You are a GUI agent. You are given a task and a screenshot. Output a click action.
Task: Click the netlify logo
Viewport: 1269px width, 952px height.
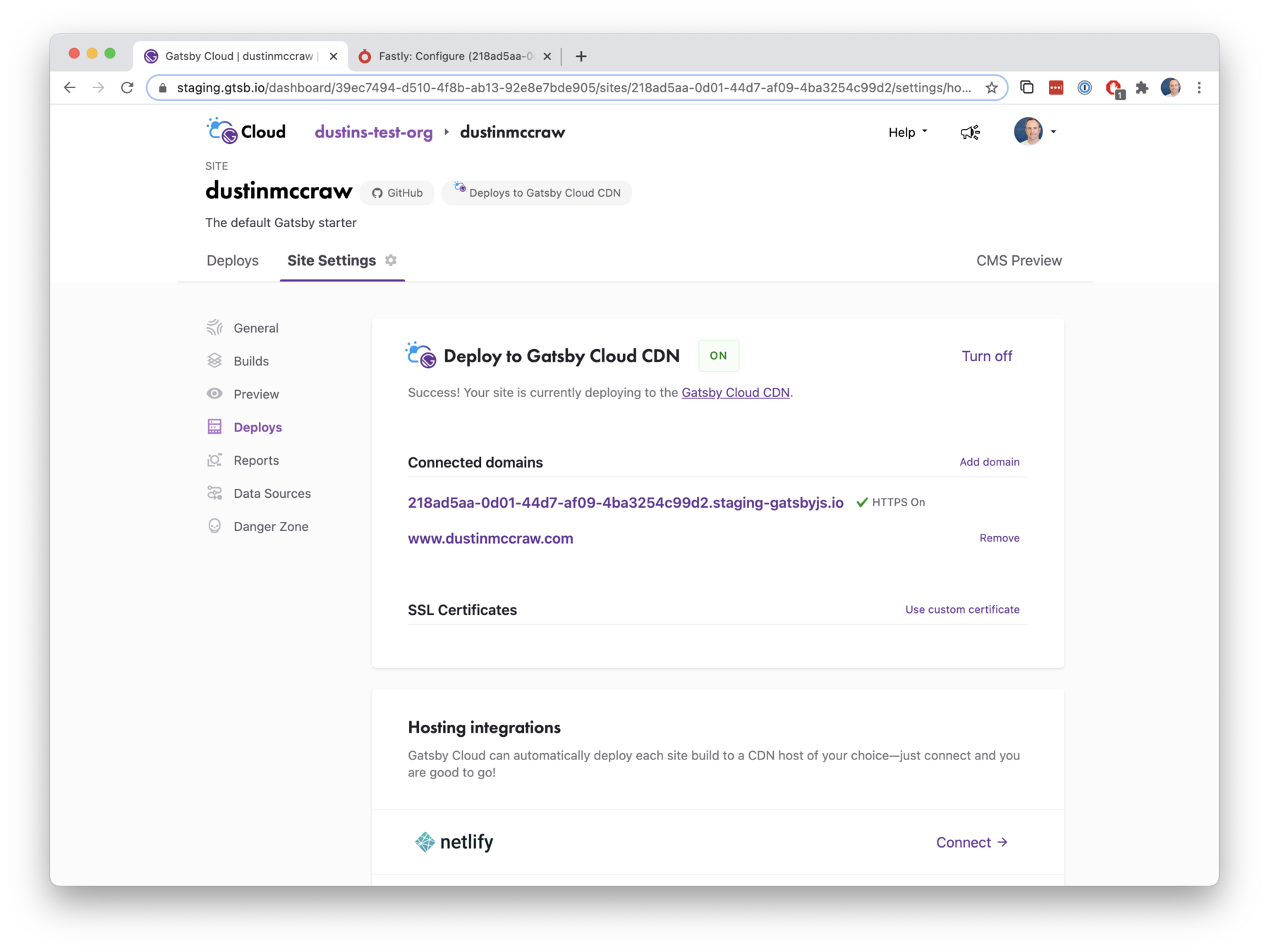coord(454,842)
